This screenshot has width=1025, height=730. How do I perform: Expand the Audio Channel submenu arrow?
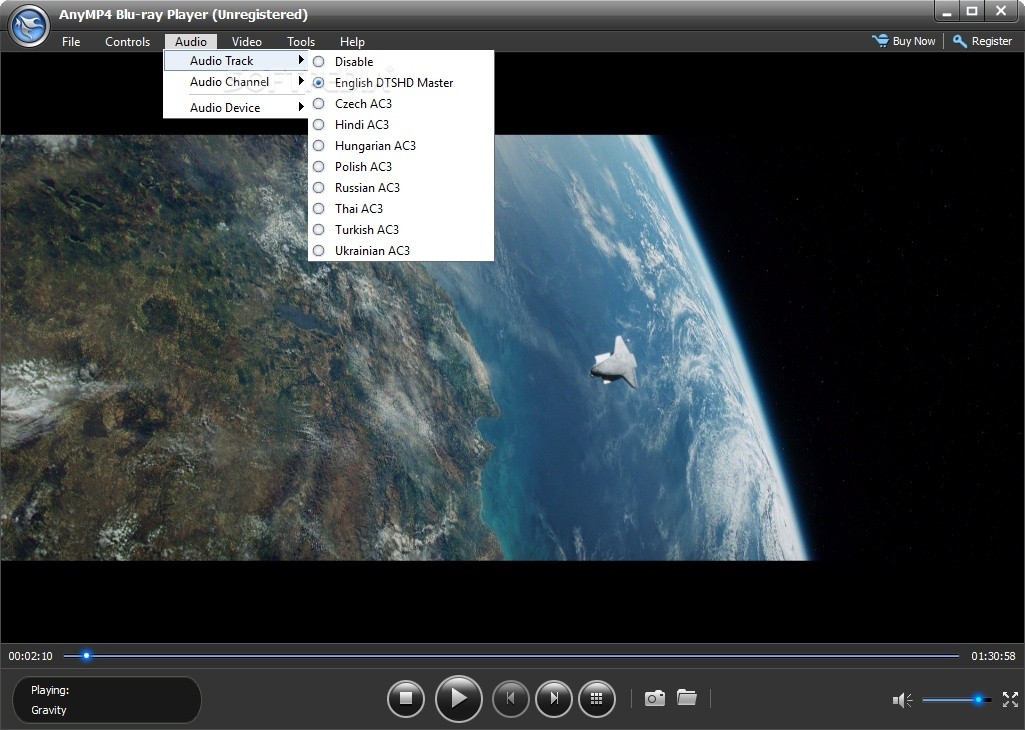click(x=301, y=81)
